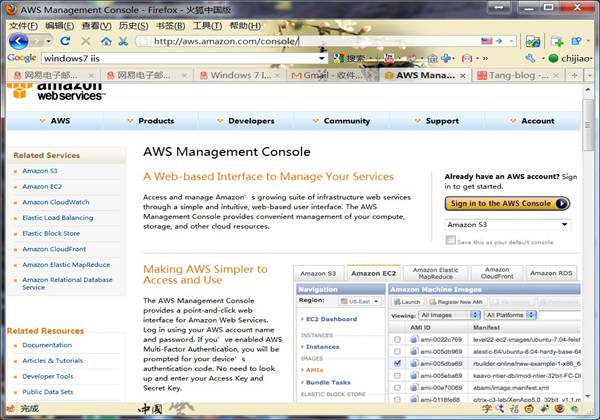Screen dimensions: 600x420
Task: Click the vertical page scrollbar
Action: pyautogui.click(x=590, y=250)
